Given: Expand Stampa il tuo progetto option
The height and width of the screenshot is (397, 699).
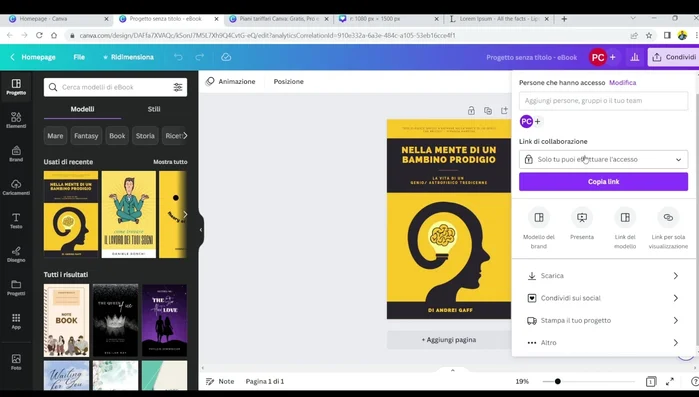Looking at the screenshot, I should click(603, 320).
